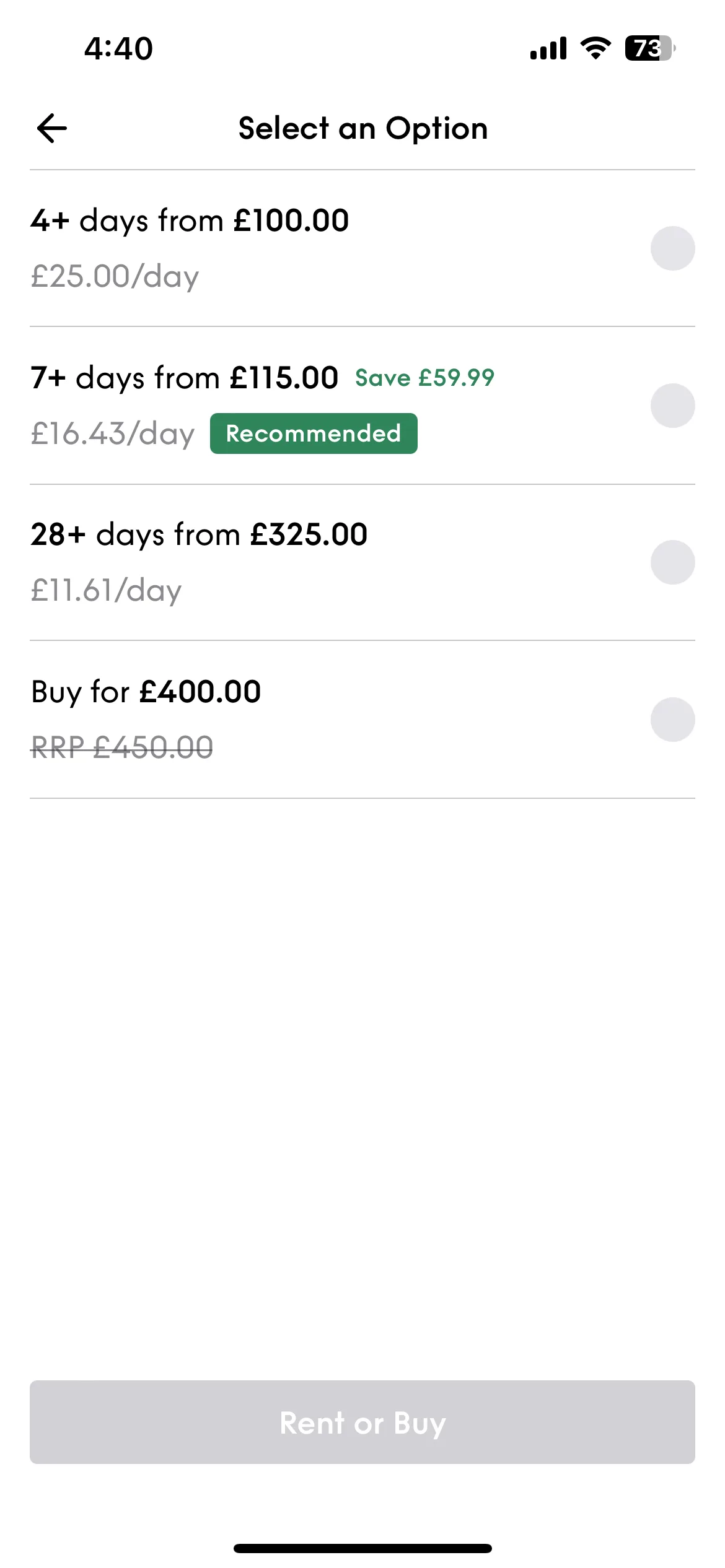Image resolution: width=725 pixels, height=1568 pixels.
Task: Choose the 7+ days from £115.00 row
Action: click(x=362, y=406)
